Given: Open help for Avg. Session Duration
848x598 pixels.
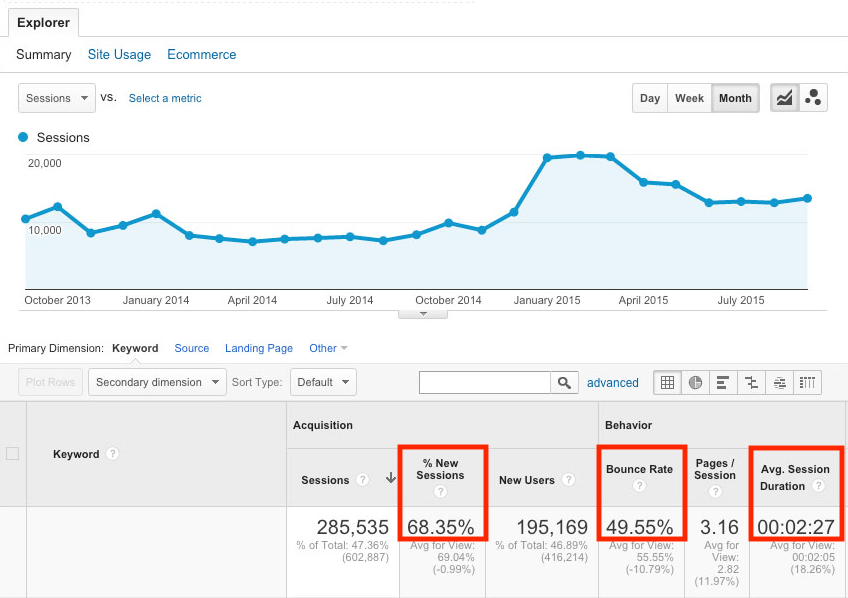Looking at the screenshot, I should point(819,486).
